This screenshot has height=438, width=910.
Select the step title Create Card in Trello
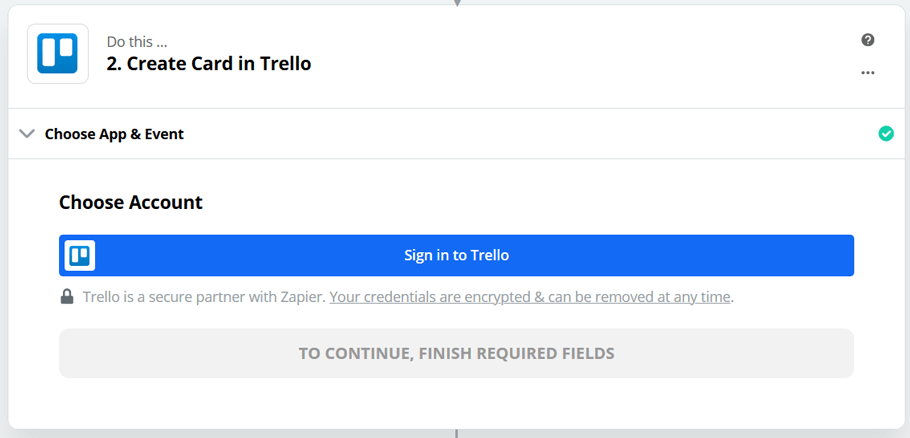[x=209, y=64]
